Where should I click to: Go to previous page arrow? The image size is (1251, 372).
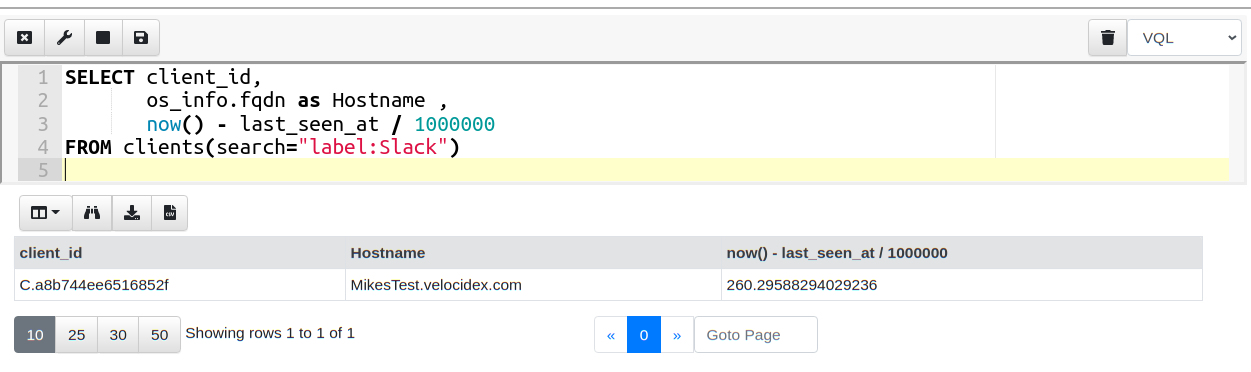(611, 335)
